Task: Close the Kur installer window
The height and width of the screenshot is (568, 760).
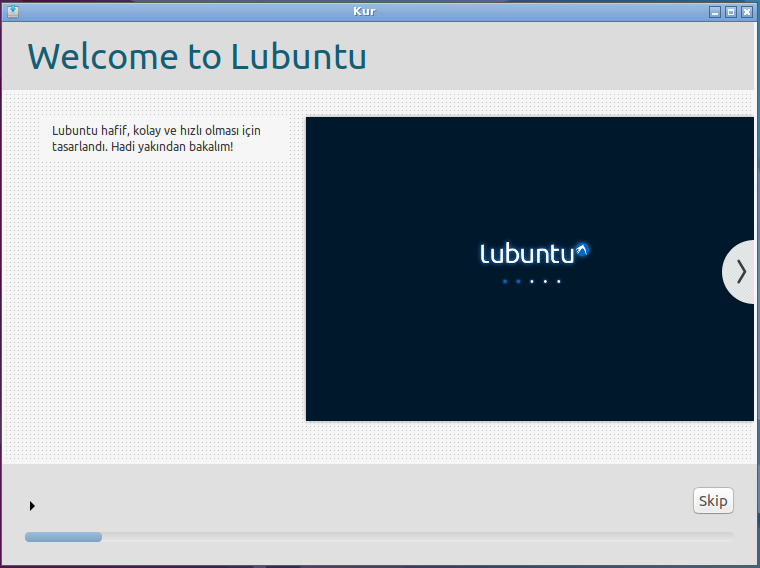Action: click(x=746, y=12)
